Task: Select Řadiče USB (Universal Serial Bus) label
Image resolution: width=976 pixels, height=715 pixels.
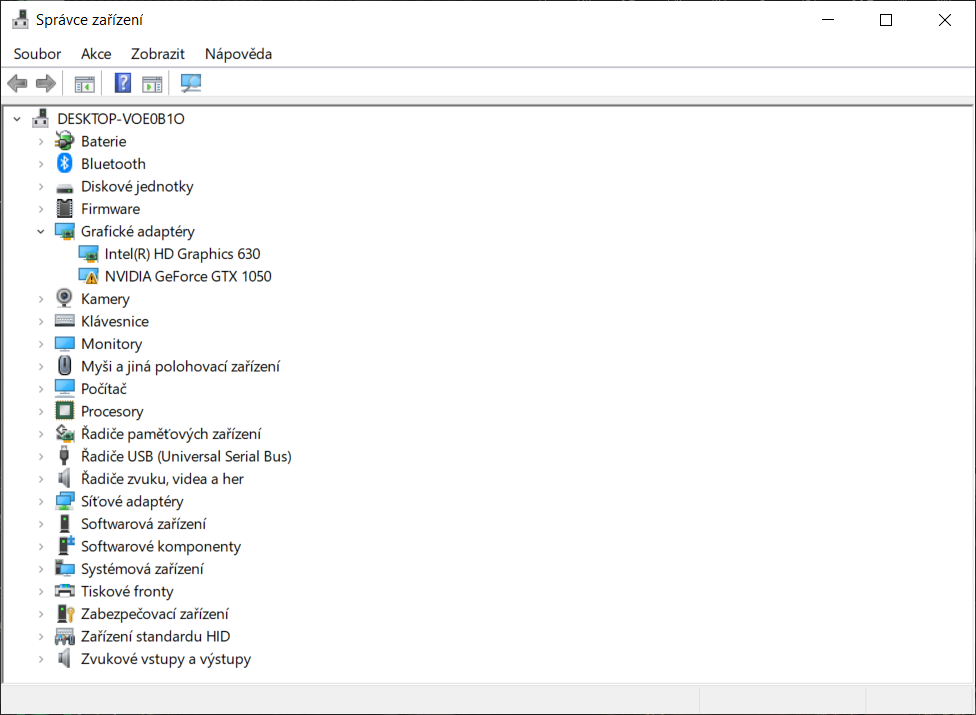Action: pyautogui.click(x=186, y=456)
